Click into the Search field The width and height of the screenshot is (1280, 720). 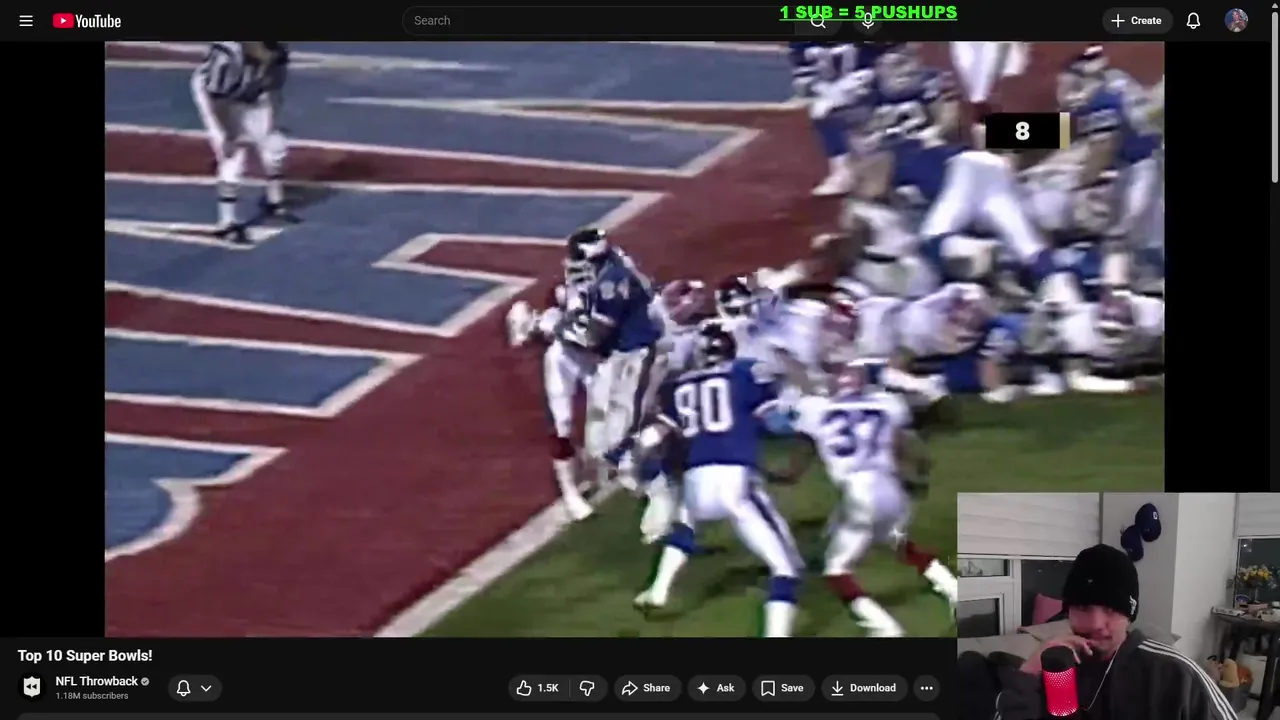click(x=598, y=20)
